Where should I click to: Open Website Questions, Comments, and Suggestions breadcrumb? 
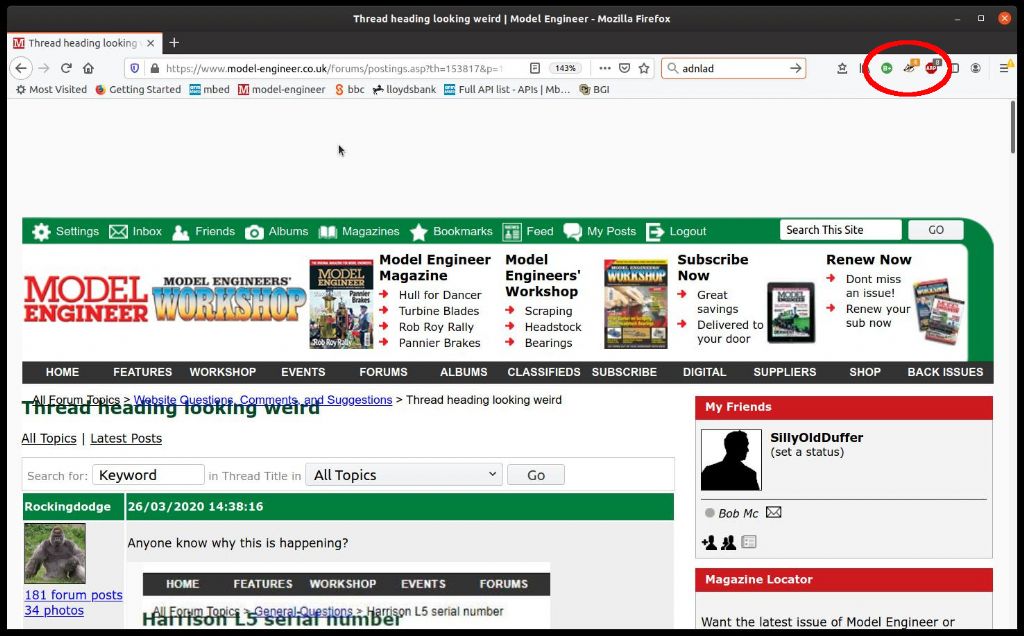click(263, 400)
